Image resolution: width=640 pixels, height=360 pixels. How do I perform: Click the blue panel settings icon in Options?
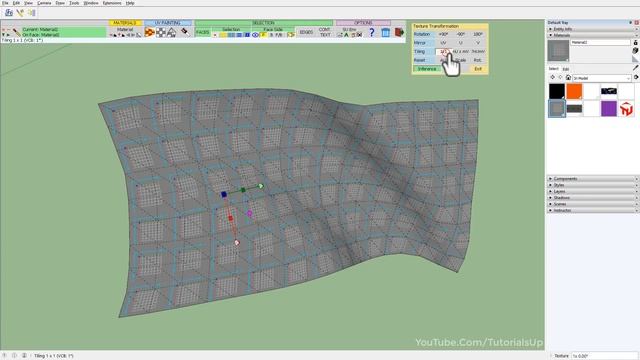pos(385,32)
